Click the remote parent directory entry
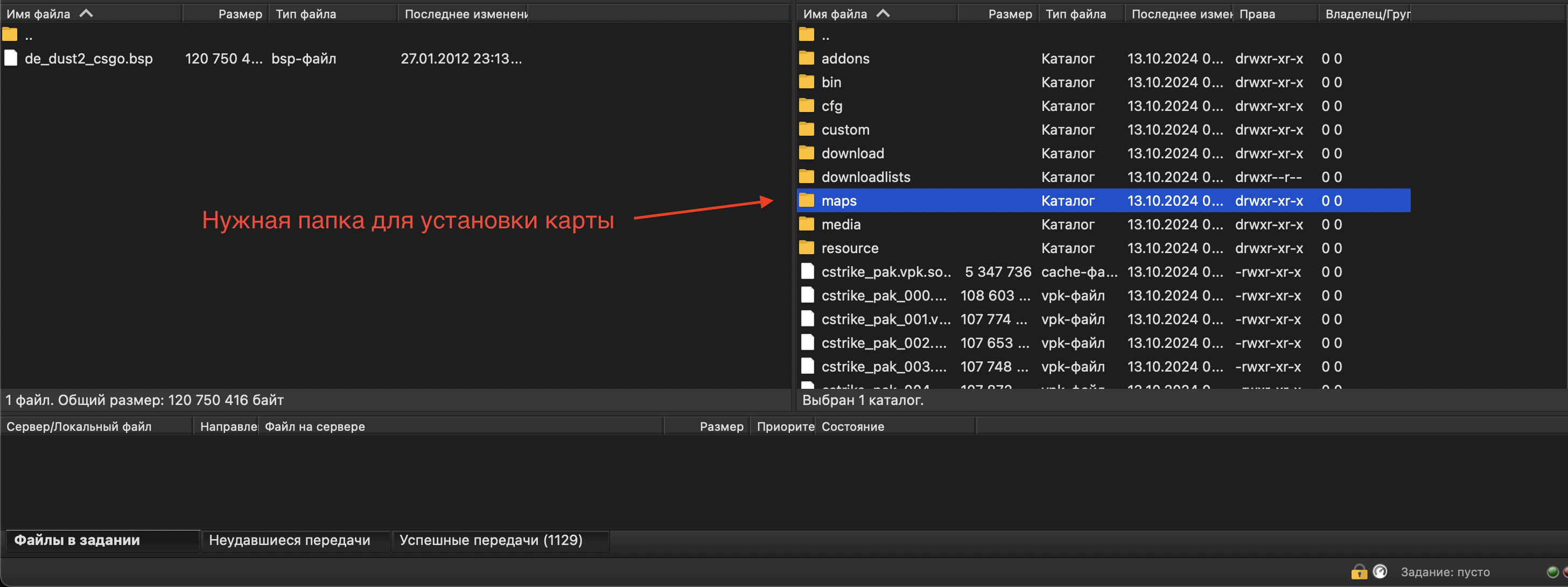Screen dimensions: 1568x587 pos(825,36)
